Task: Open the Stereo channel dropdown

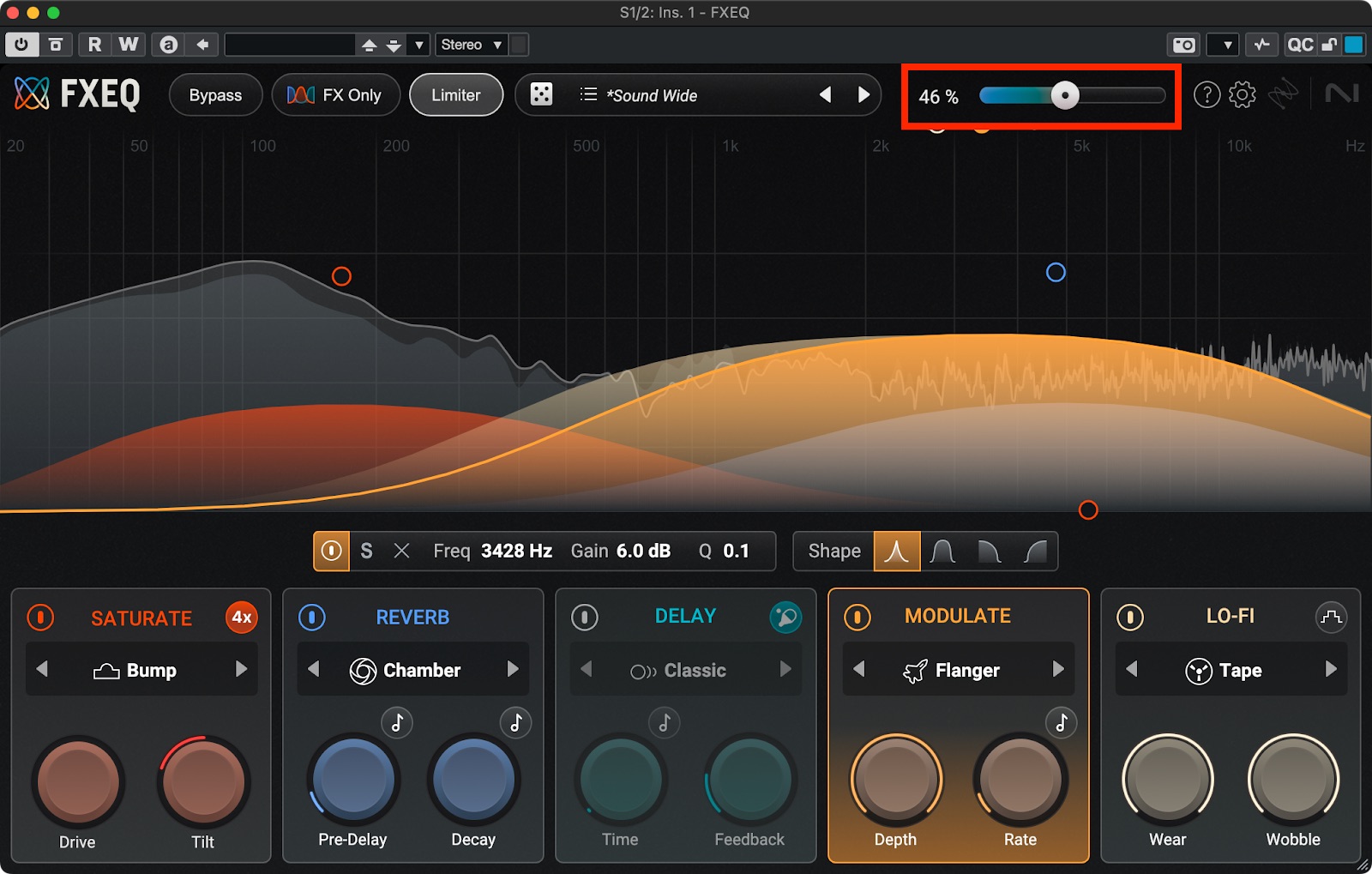Action: tap(472, 45)
